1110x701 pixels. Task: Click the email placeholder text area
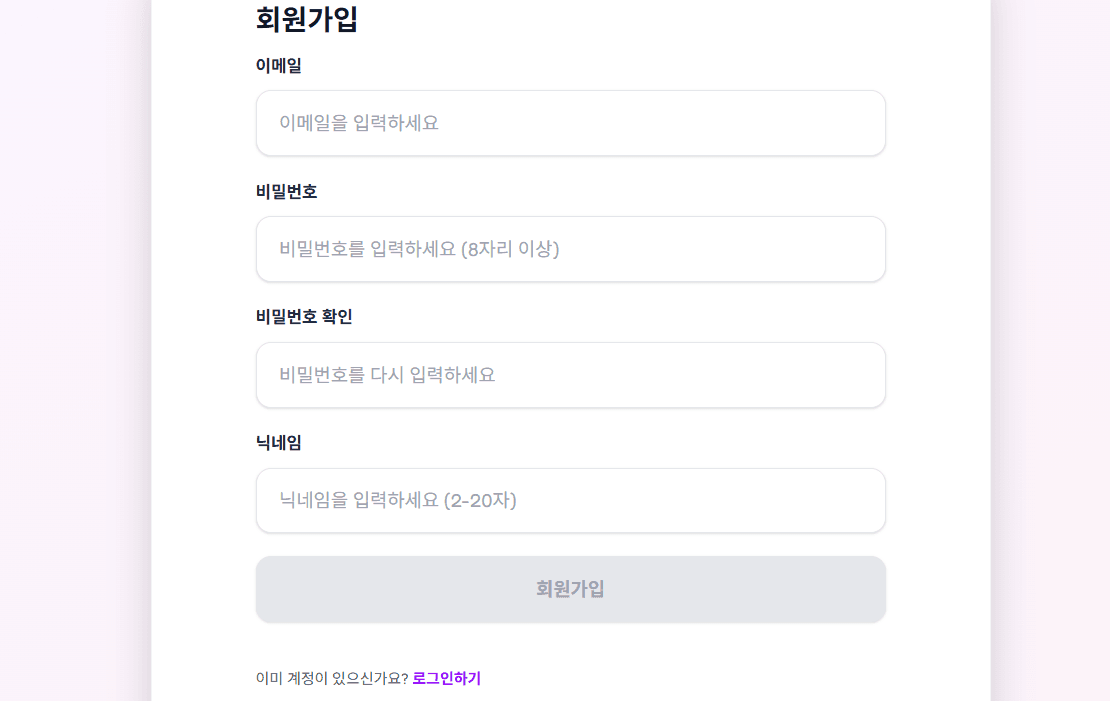360,123
